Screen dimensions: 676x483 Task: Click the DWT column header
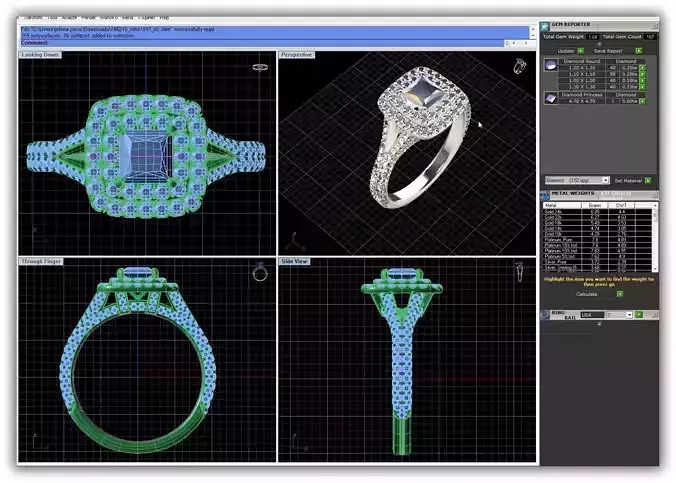click(621, 206)
